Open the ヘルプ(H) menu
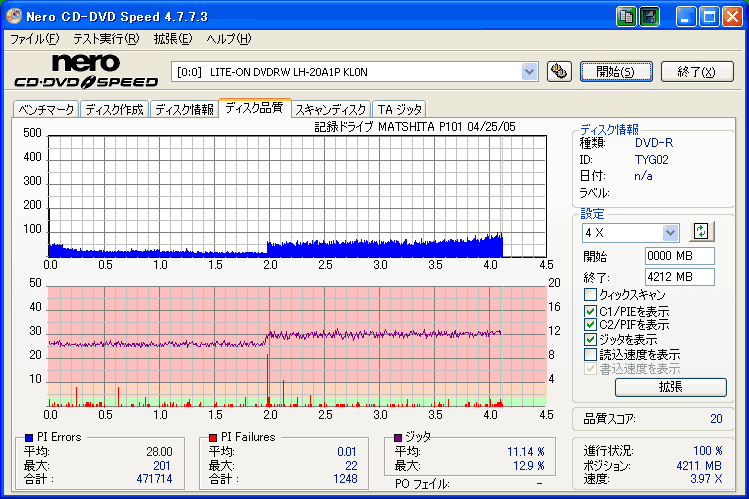This screenshot has height=499, width=749. tap(229, 39)
